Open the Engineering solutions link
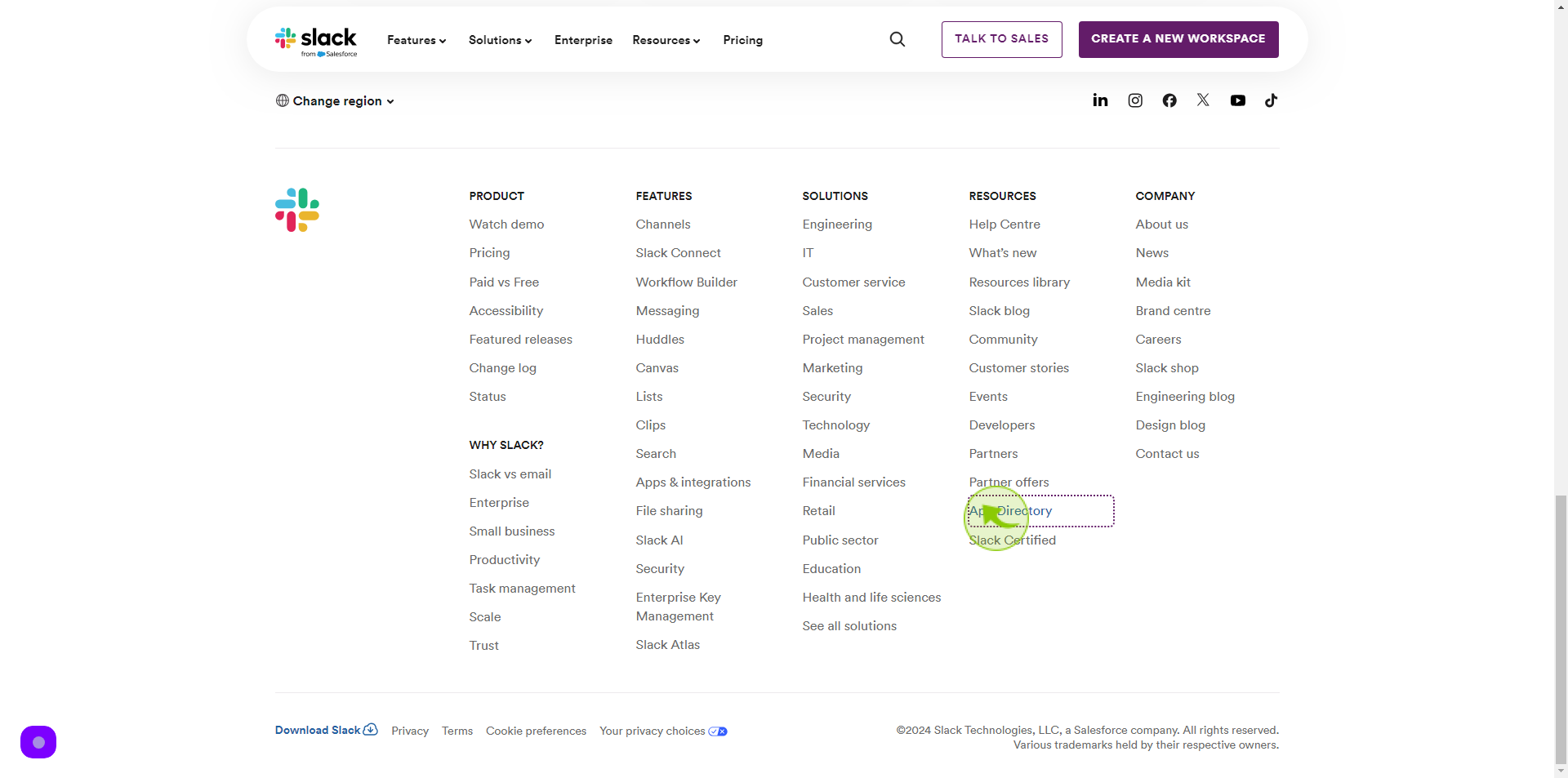The width and height of the screenshot is (1568, 778). pyautogui.click(x=837, y=225)
